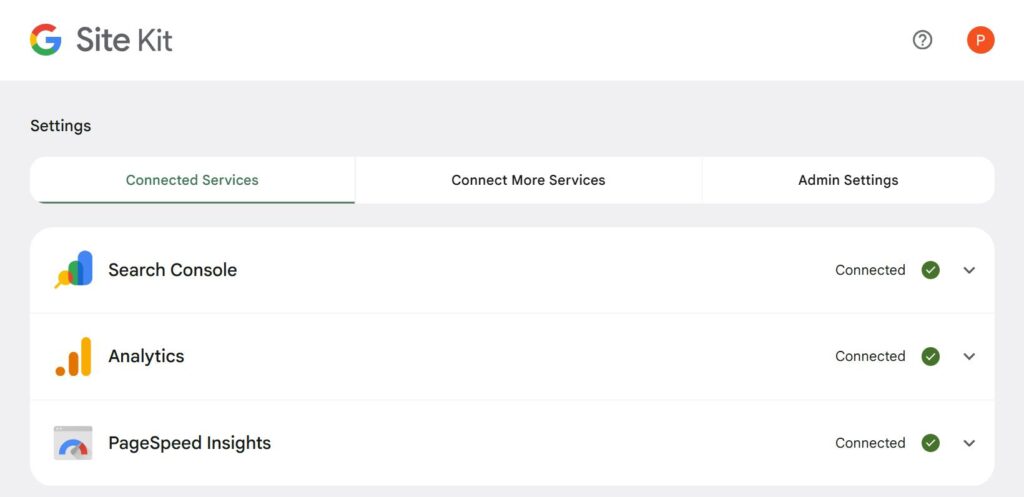Click the Analytics green connected checkmark
1024x497 pixels.
click(931, 356)
